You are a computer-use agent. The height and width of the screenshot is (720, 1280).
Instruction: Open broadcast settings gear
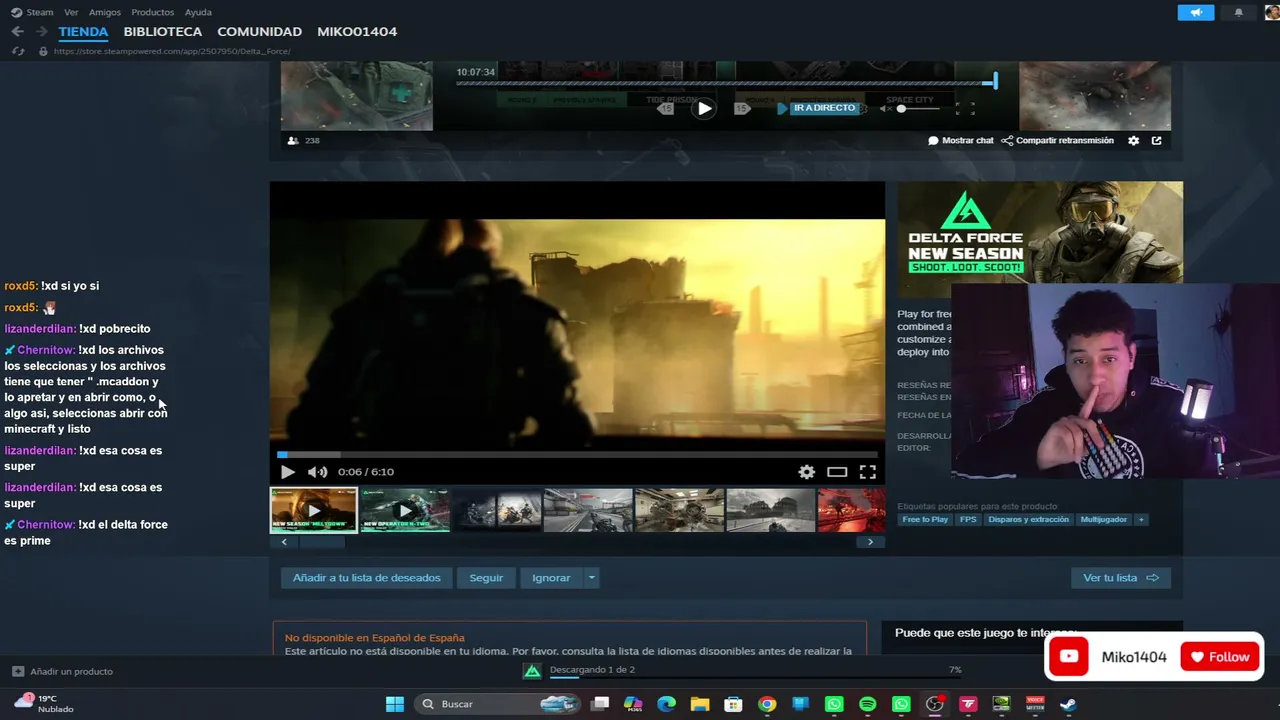pos(1133,141)
